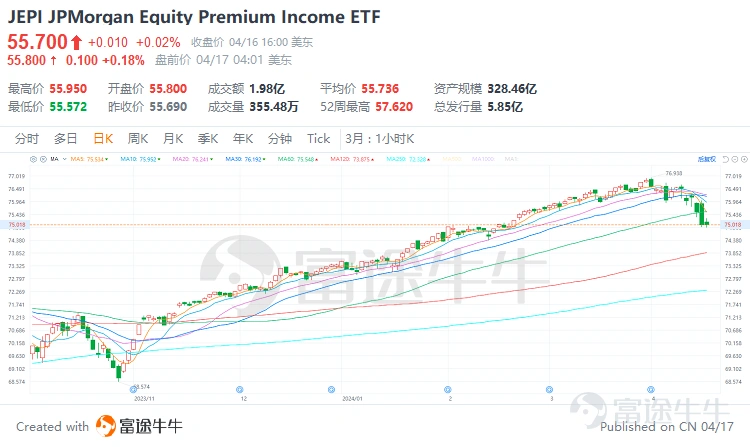Select the 3月: 1小时K preset
The height and width of the screenshot is (447, 750).
(380, 139)
